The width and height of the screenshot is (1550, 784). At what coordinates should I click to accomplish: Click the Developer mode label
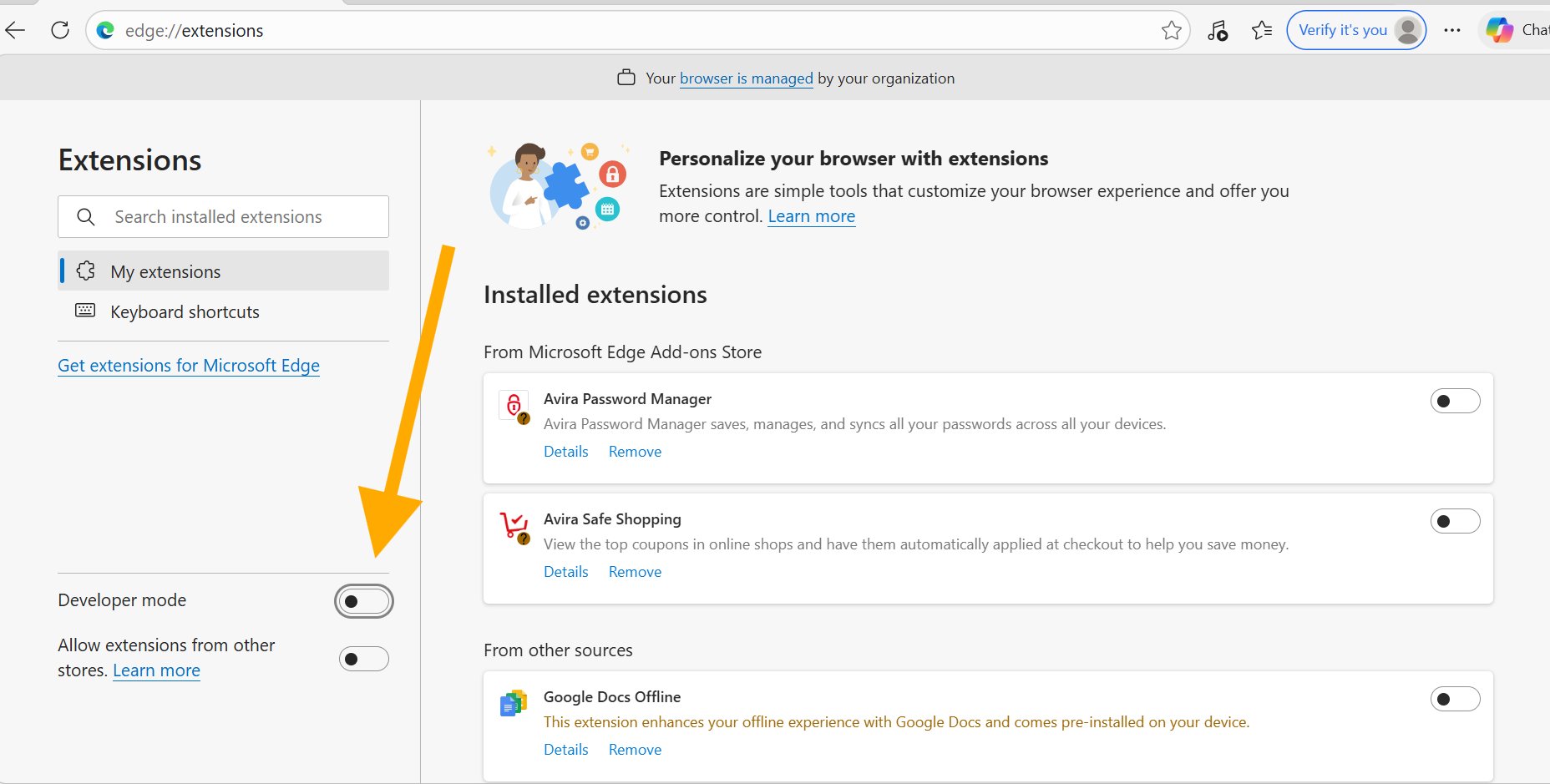point(122,600)
